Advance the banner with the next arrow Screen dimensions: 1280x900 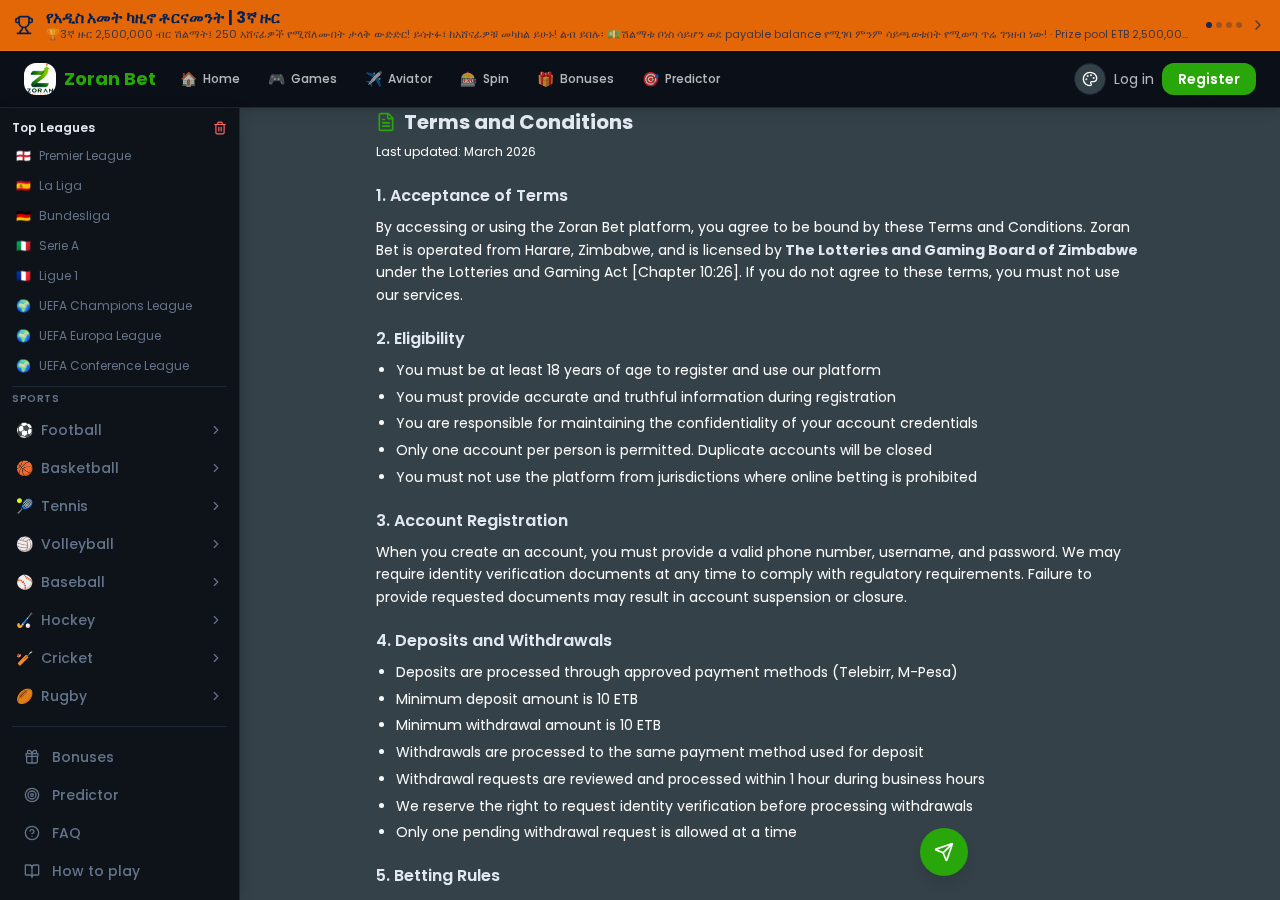pyautogui.click(x=1258, y=25)
